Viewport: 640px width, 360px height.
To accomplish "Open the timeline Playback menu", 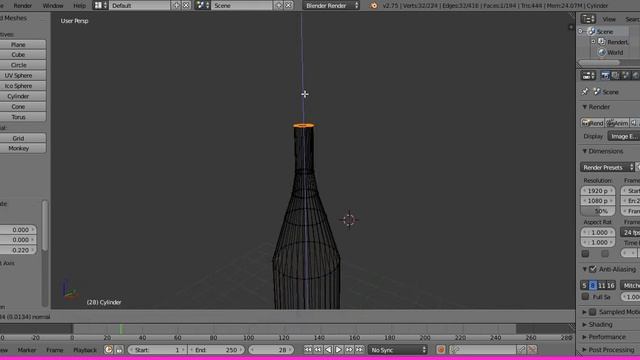I will tap(85, 350).
